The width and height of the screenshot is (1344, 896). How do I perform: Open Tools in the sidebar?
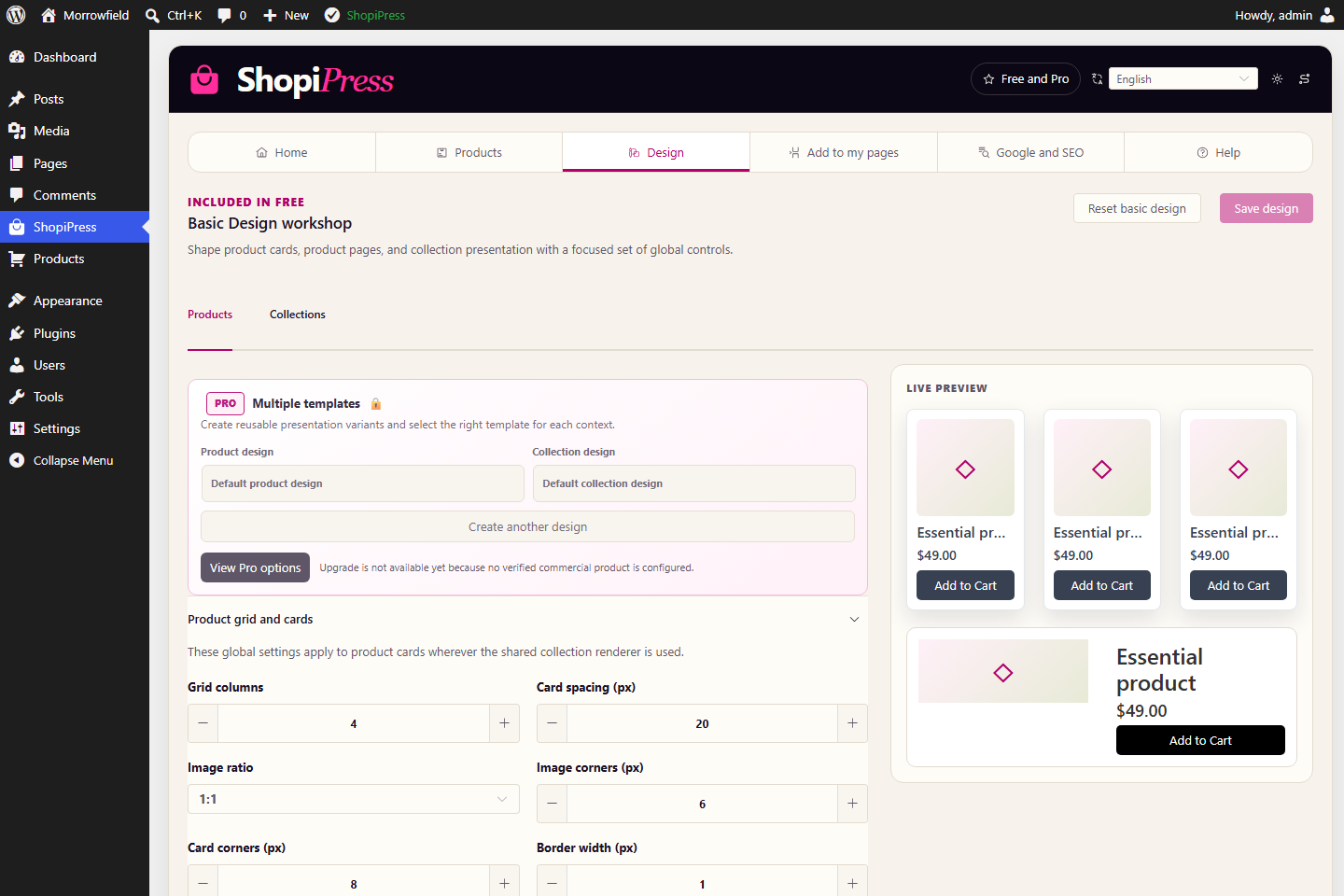[x=75, y=397]
